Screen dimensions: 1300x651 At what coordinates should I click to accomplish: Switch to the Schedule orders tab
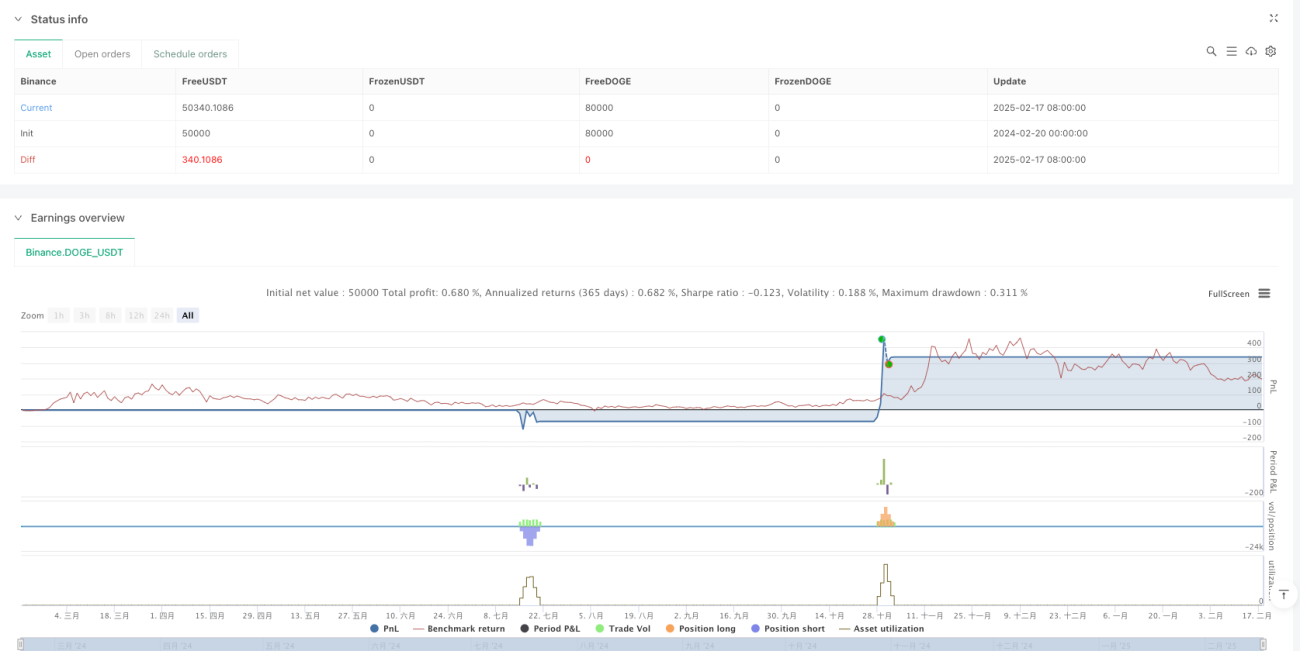click(x=190, y=54)
